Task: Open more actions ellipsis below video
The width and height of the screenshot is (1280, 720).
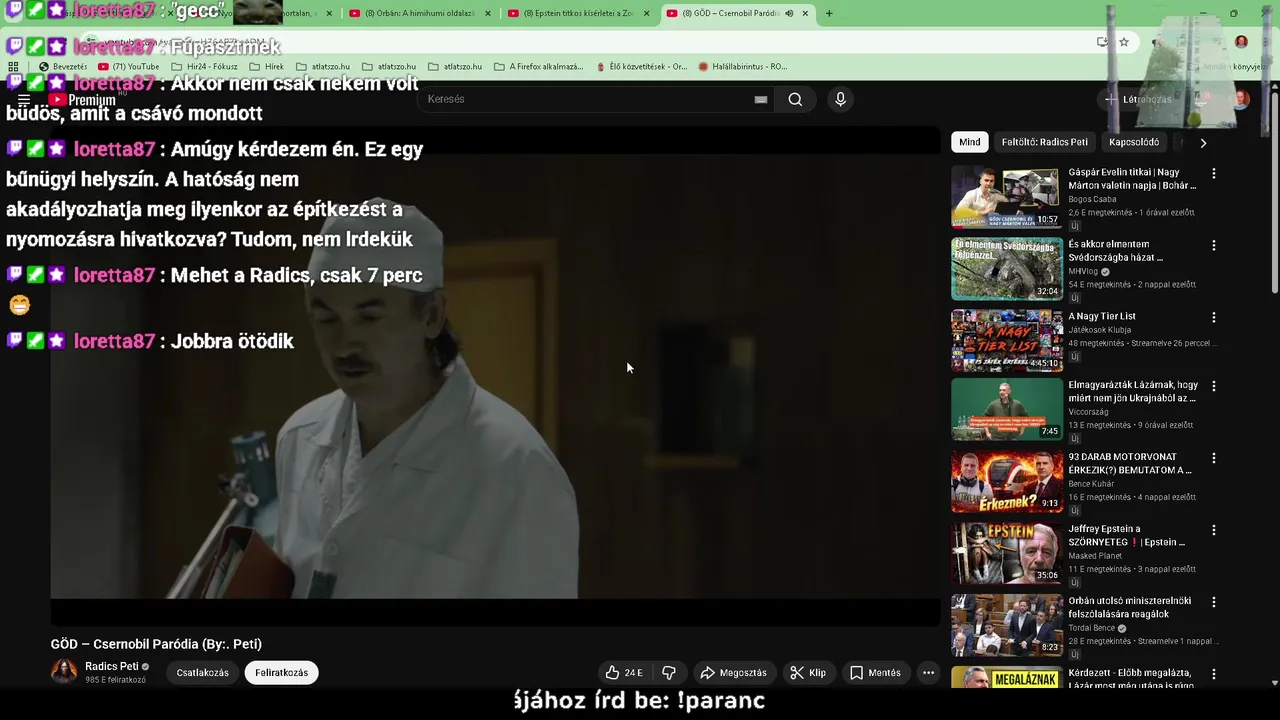Action: 928,673
